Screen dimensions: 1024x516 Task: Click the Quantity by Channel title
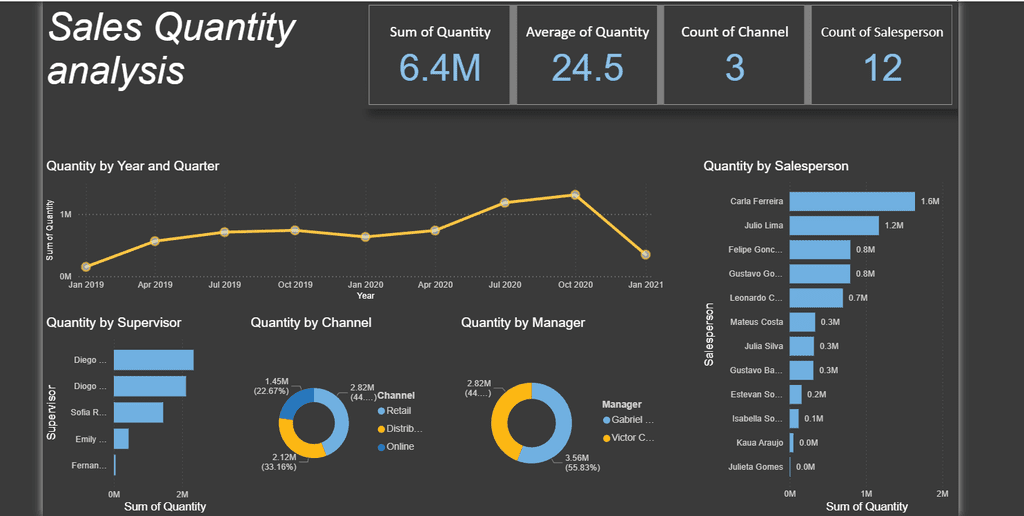[x=311, y=323]
